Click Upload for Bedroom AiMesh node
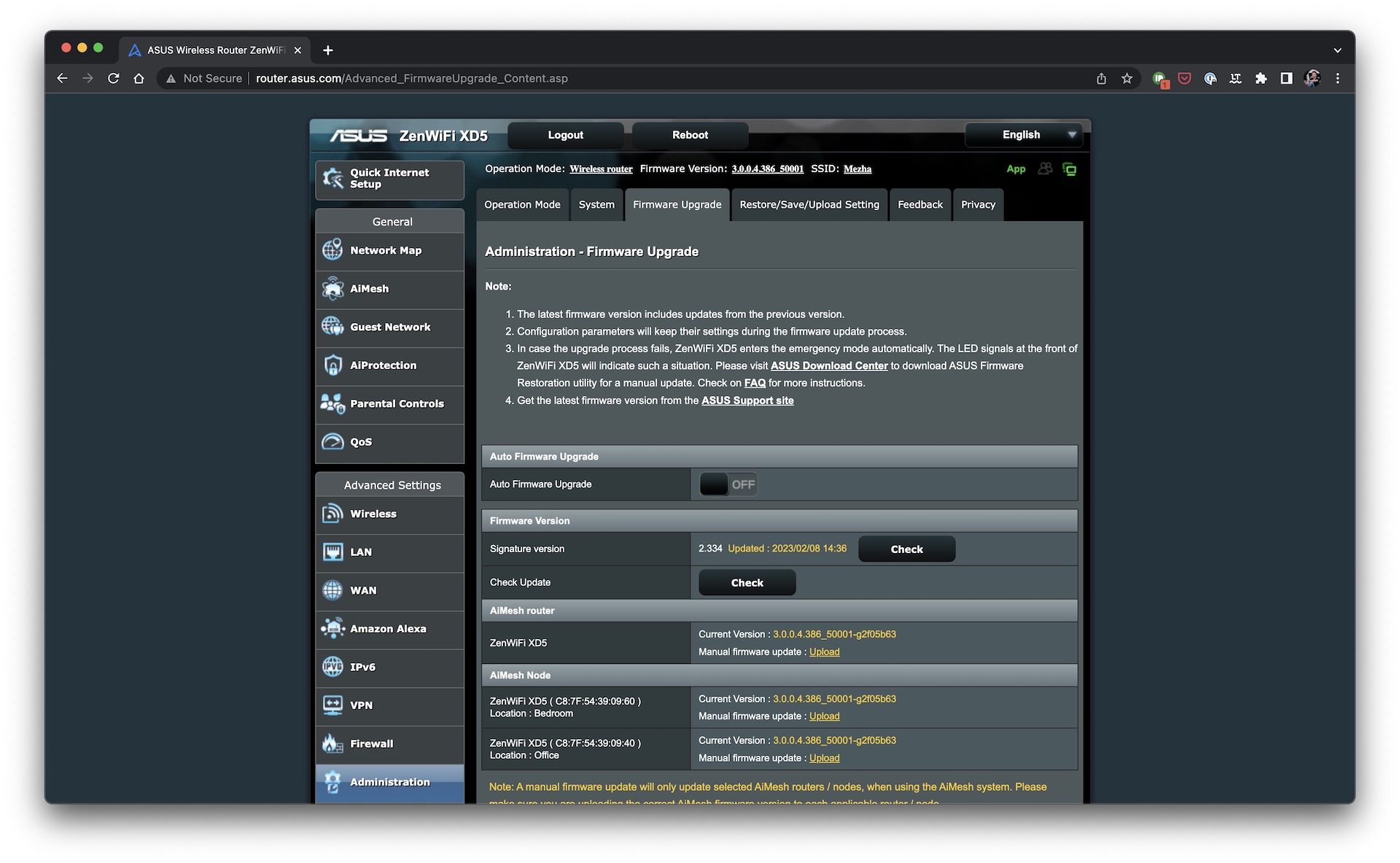The height and width of the screenshot is (863, 1400). (824, 716)
